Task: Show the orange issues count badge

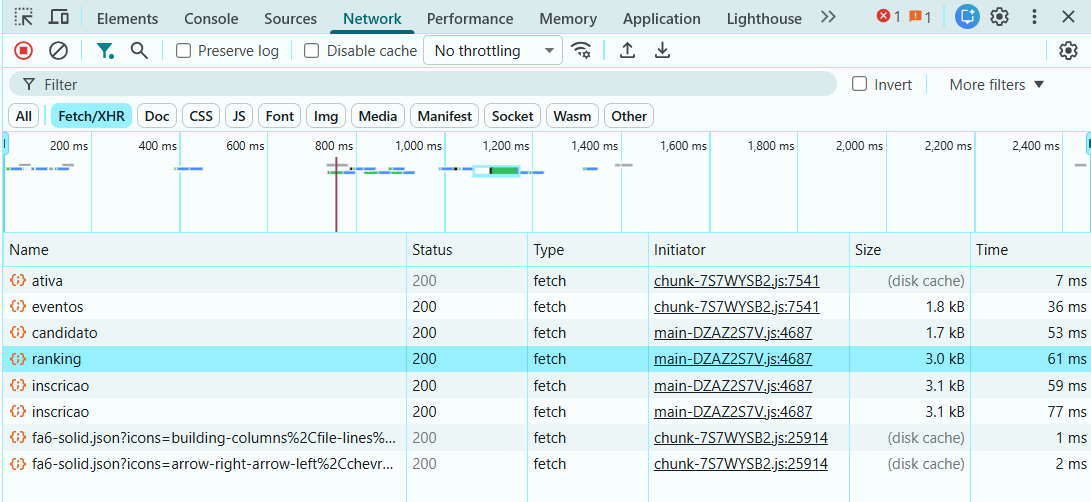Action: [x=920, y=17]
